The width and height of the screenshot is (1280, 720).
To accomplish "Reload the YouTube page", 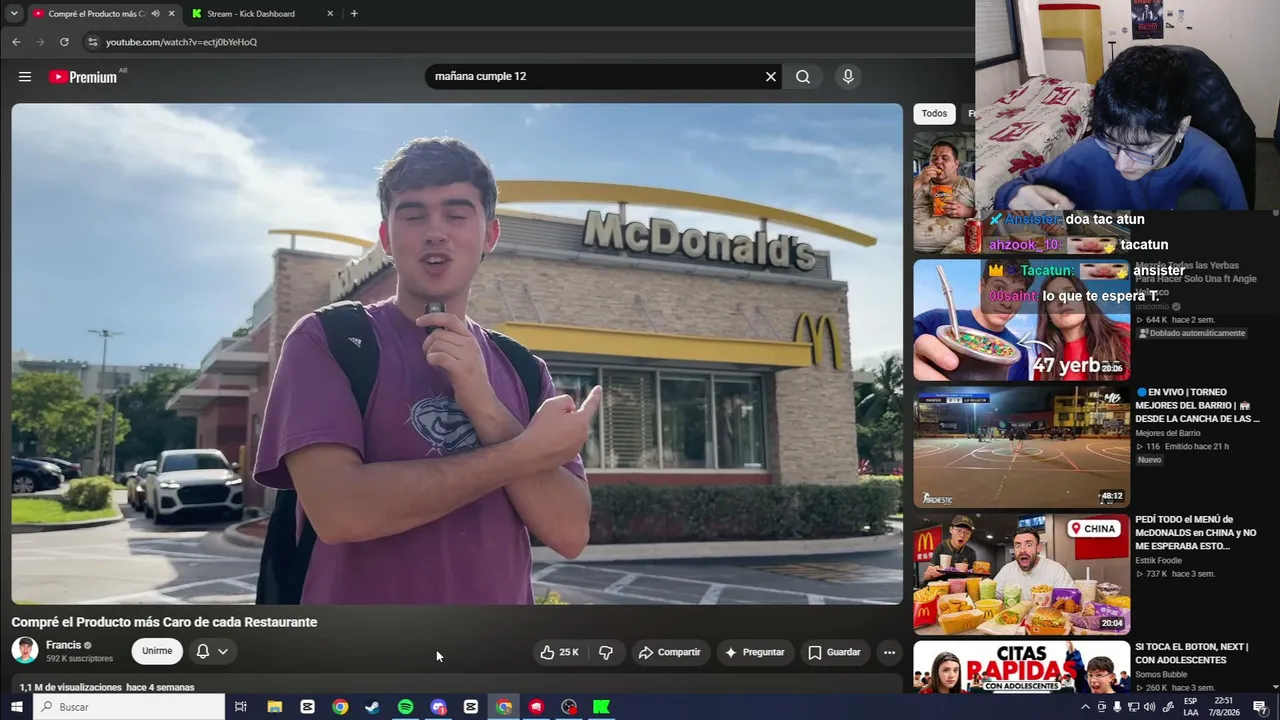I will coord(64,42).
